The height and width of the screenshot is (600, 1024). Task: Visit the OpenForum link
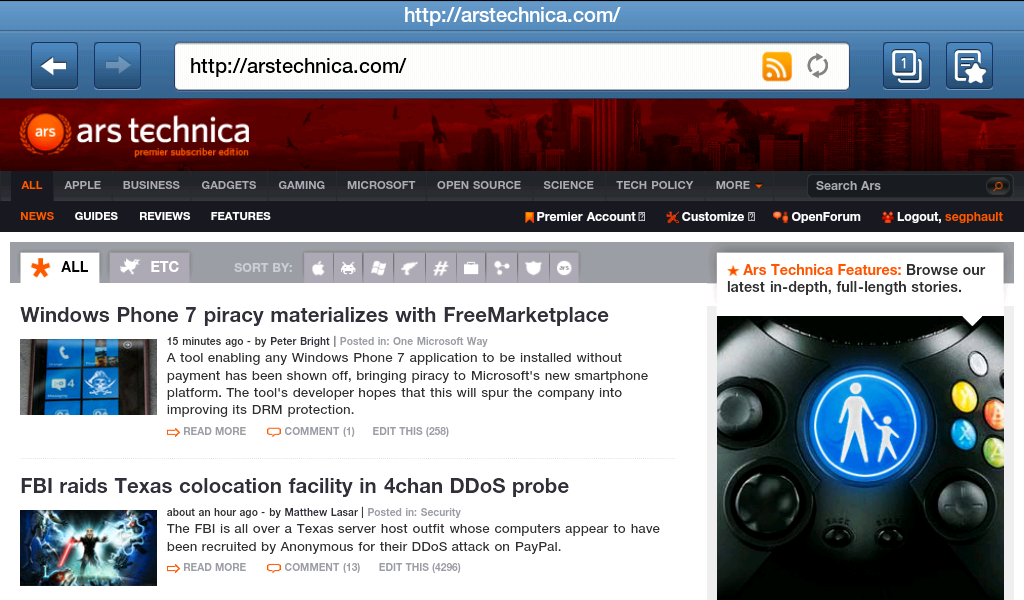point(817,217)
